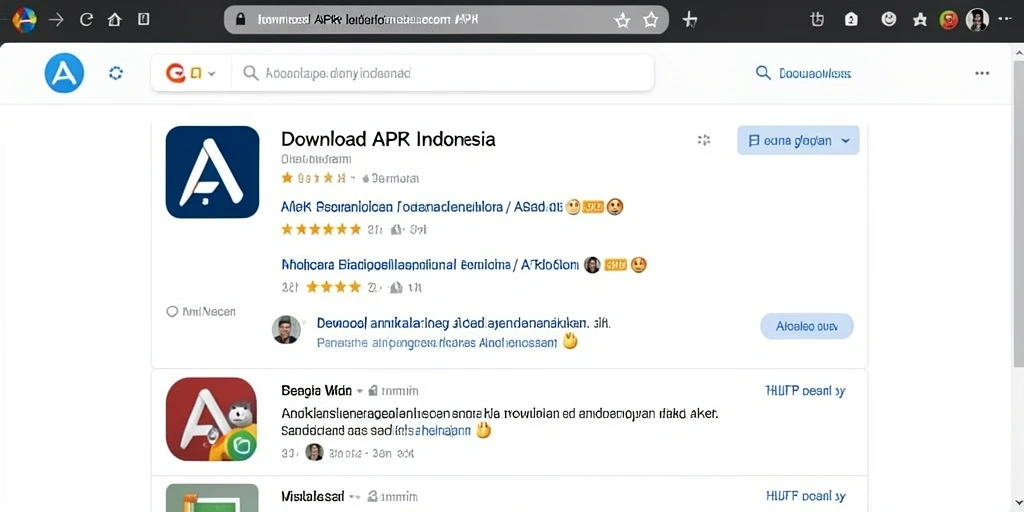Click the lock icon next to Misilalesari
1024x512 pixels.
click(x=373, y=496)
